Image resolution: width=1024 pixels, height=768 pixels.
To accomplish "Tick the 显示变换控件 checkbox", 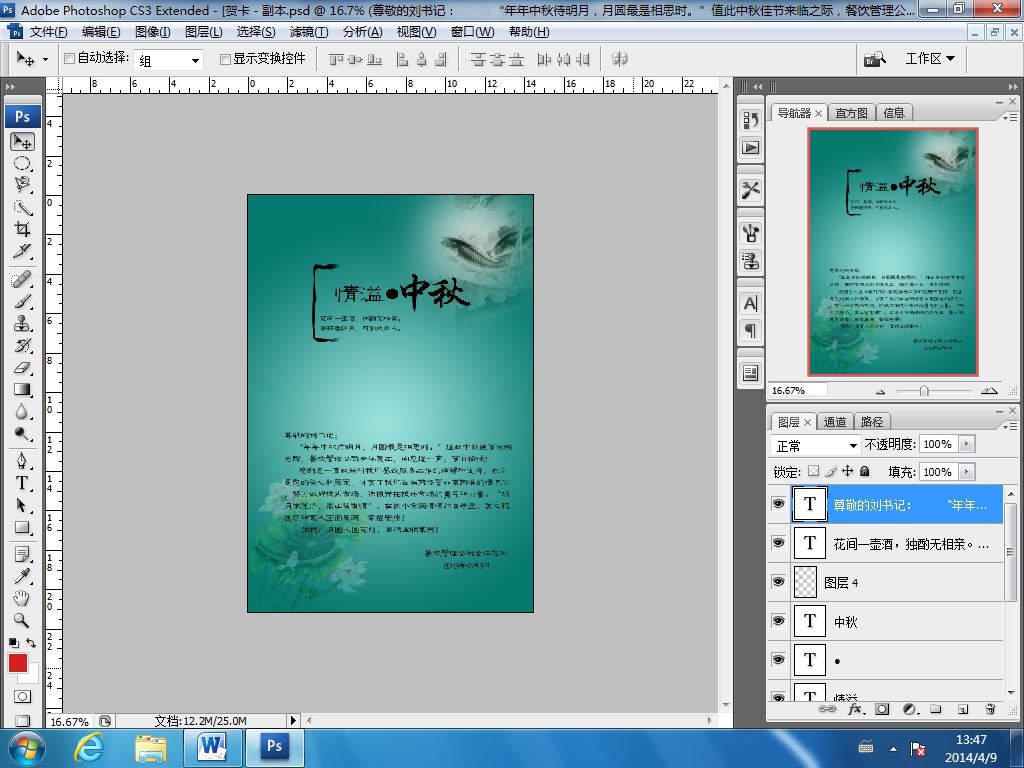I will click(x=225, y=59).
